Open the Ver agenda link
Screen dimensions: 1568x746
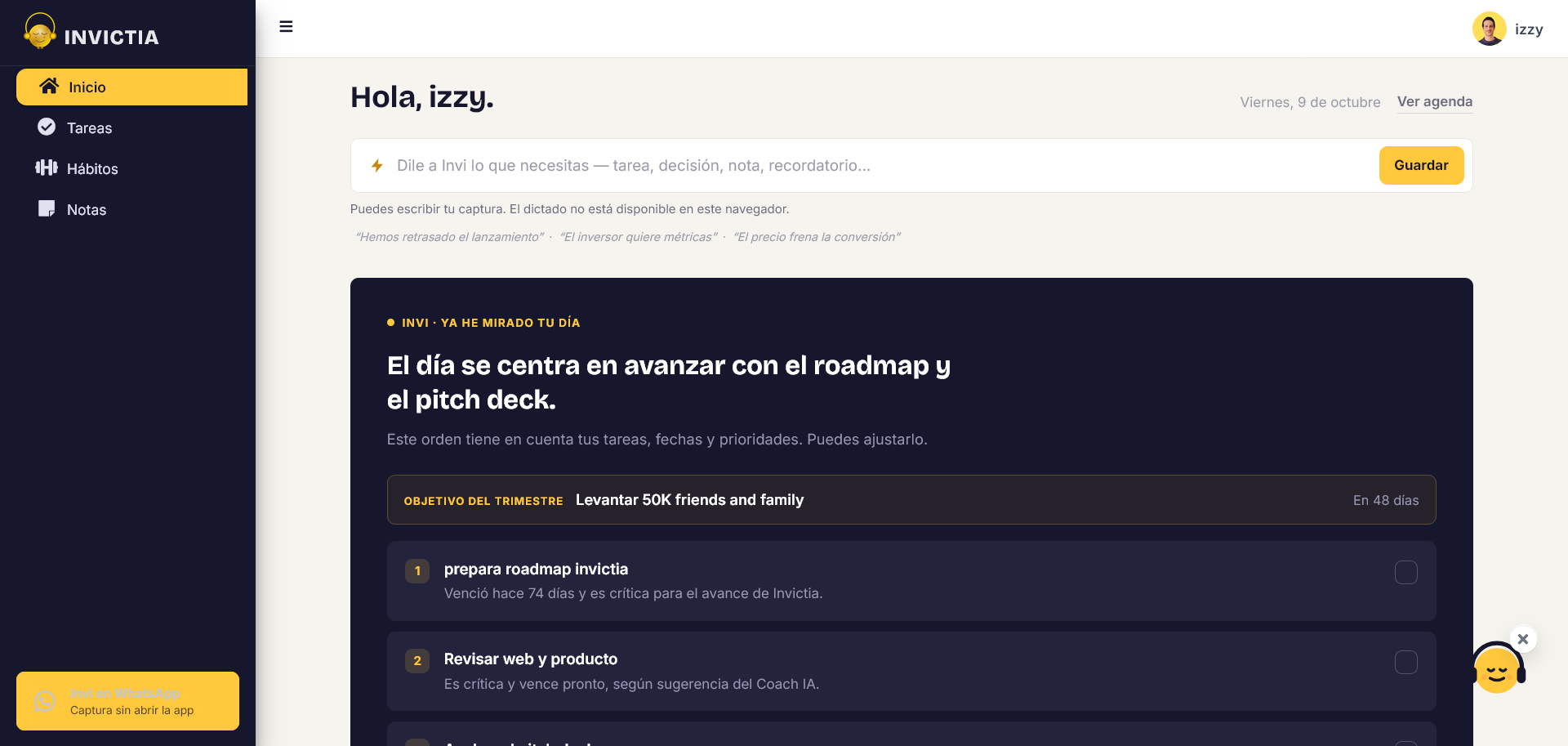pyautogui.click(x=1435, y=101)
